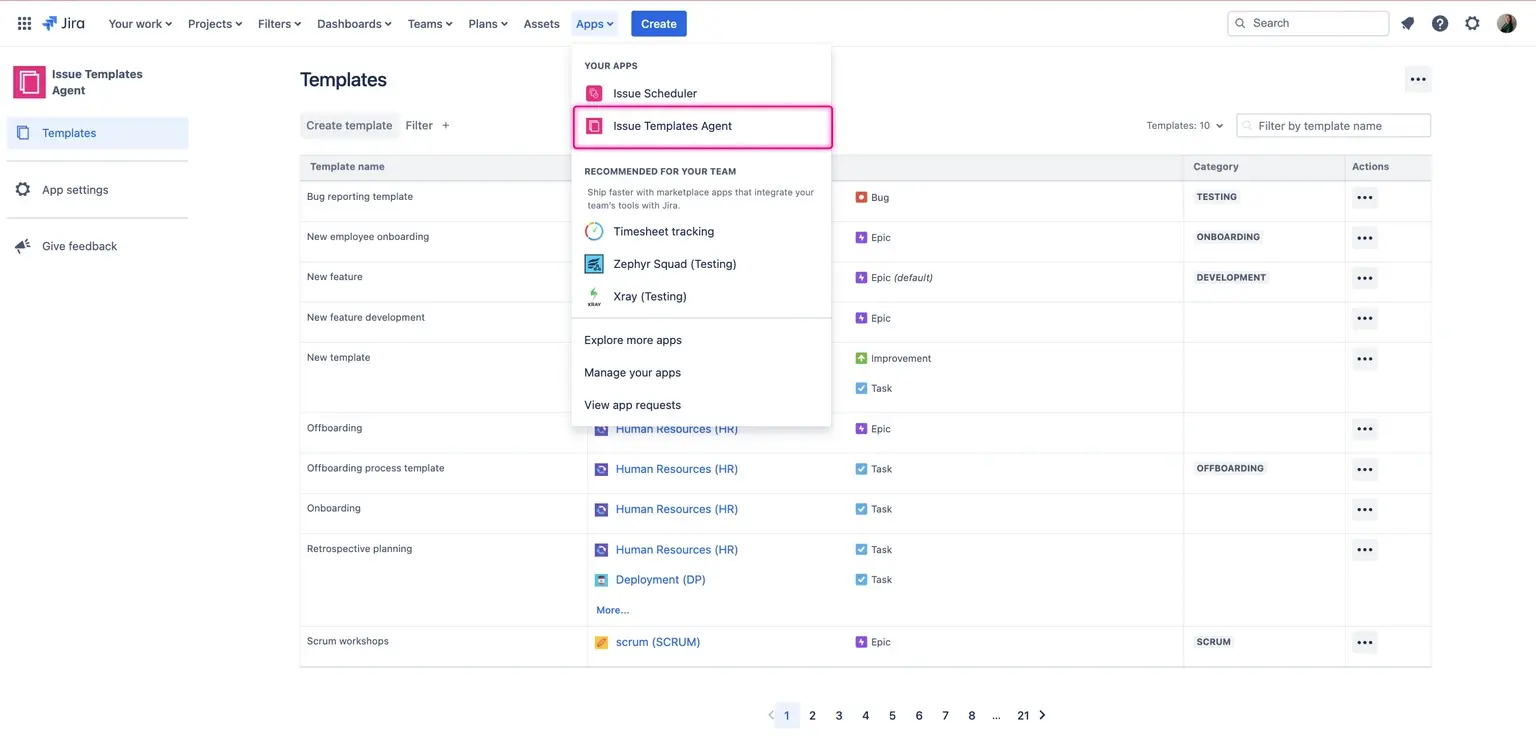The width and height of the screenshot is (1536, 749).
Task: Click the Jira logo
Action: click(63, 23)
